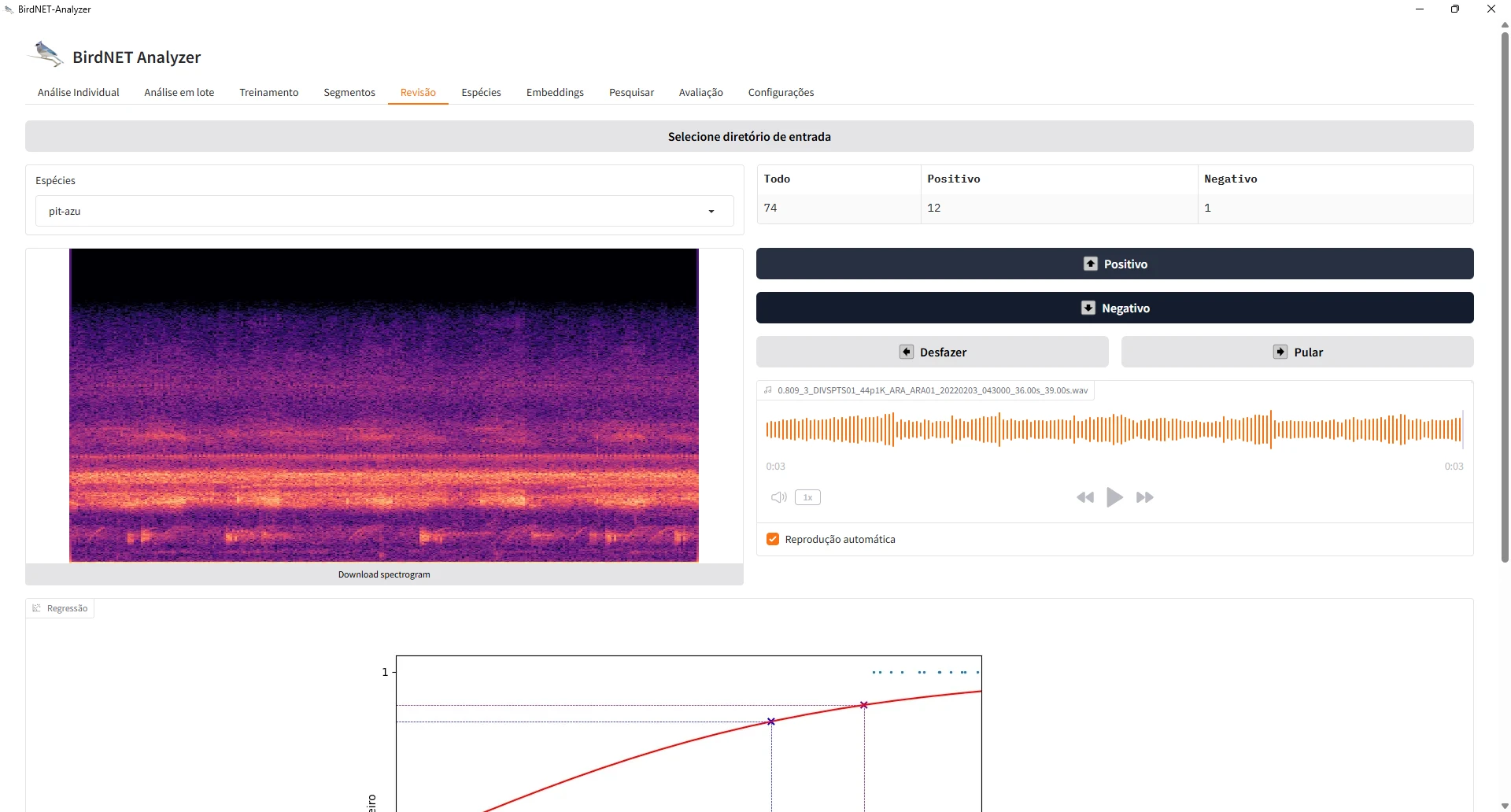Click the page vertical scrollbar

pyautogui.click(x=1505, y=297)
